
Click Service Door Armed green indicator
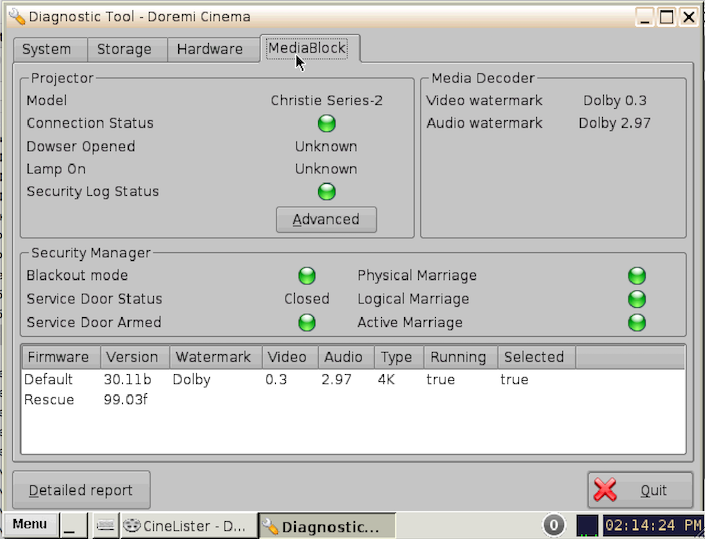click(307, 322)
